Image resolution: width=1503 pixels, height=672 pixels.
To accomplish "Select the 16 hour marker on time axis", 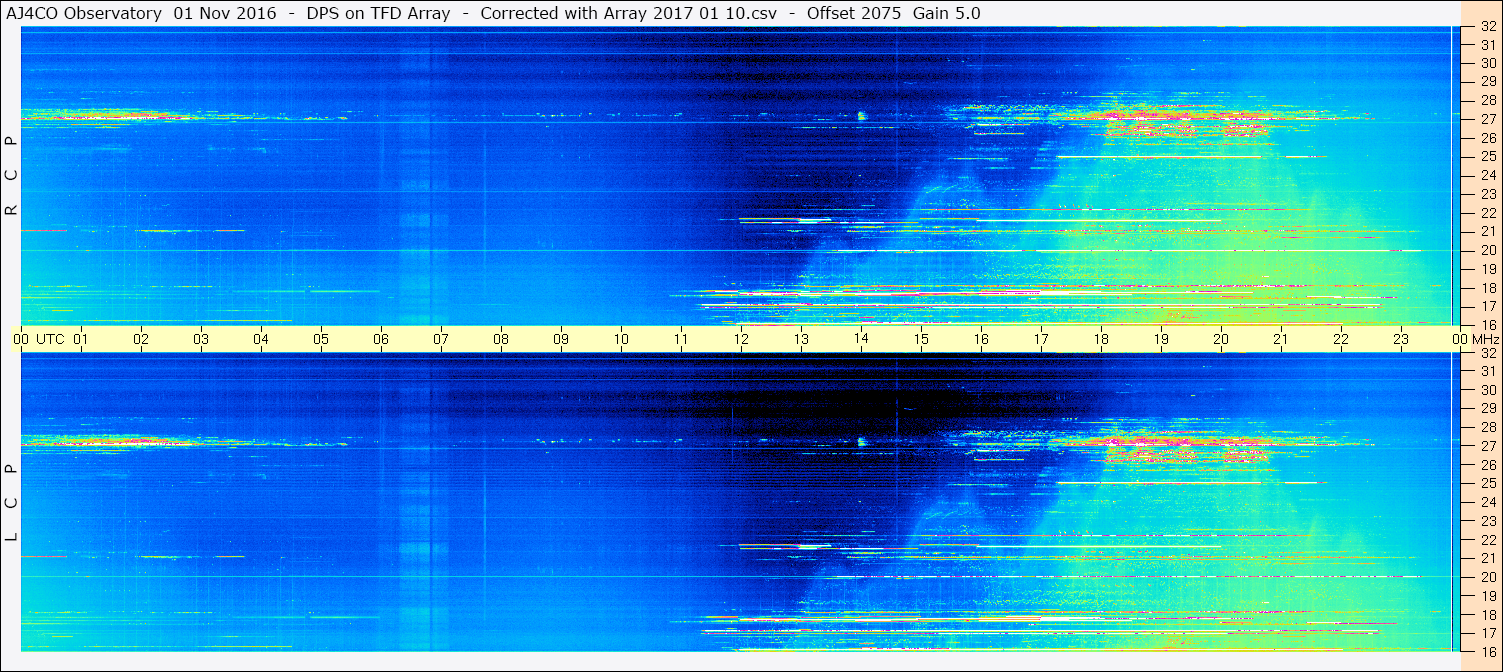I will 981,339.
